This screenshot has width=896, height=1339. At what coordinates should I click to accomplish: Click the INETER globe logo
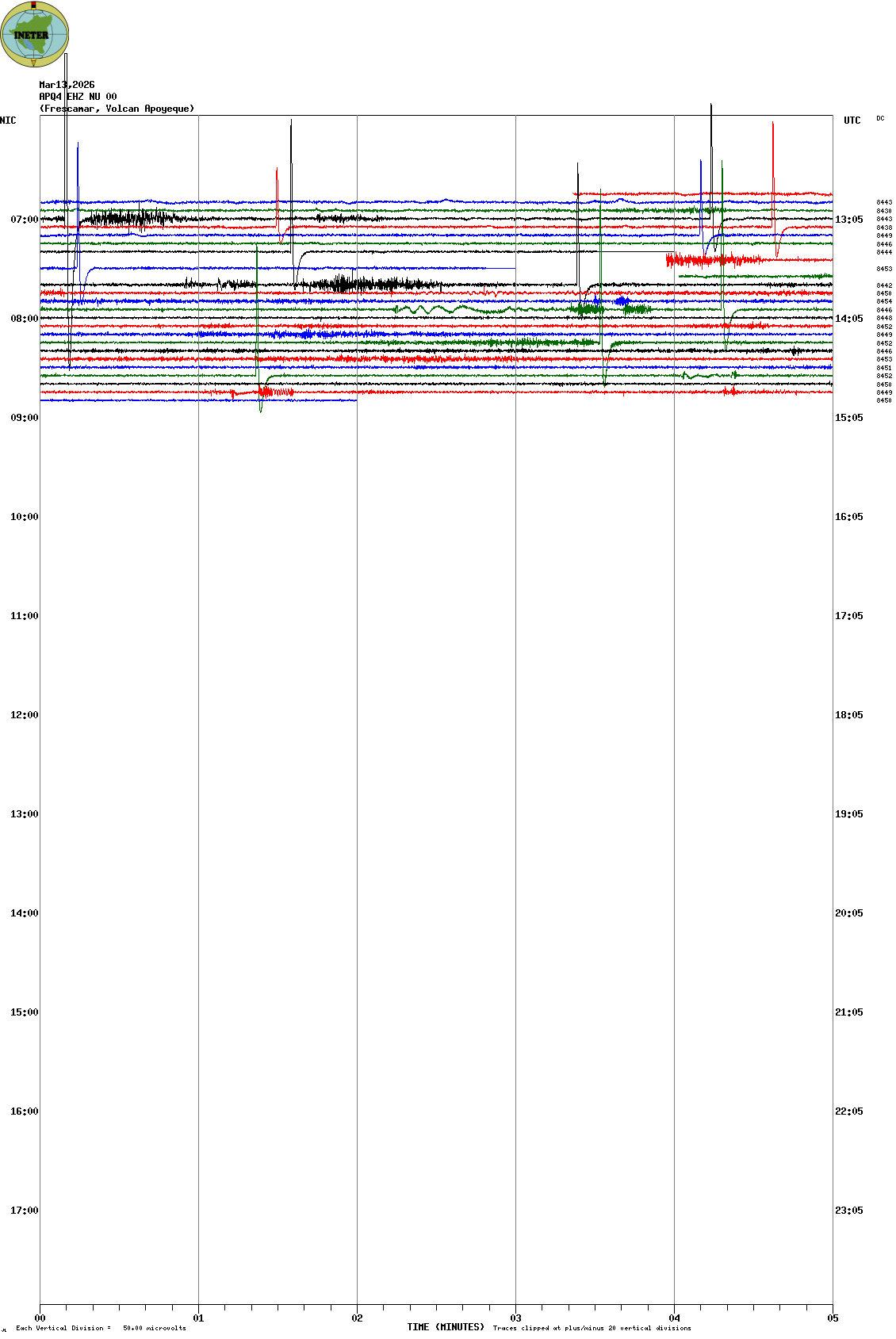coord(34,34)
